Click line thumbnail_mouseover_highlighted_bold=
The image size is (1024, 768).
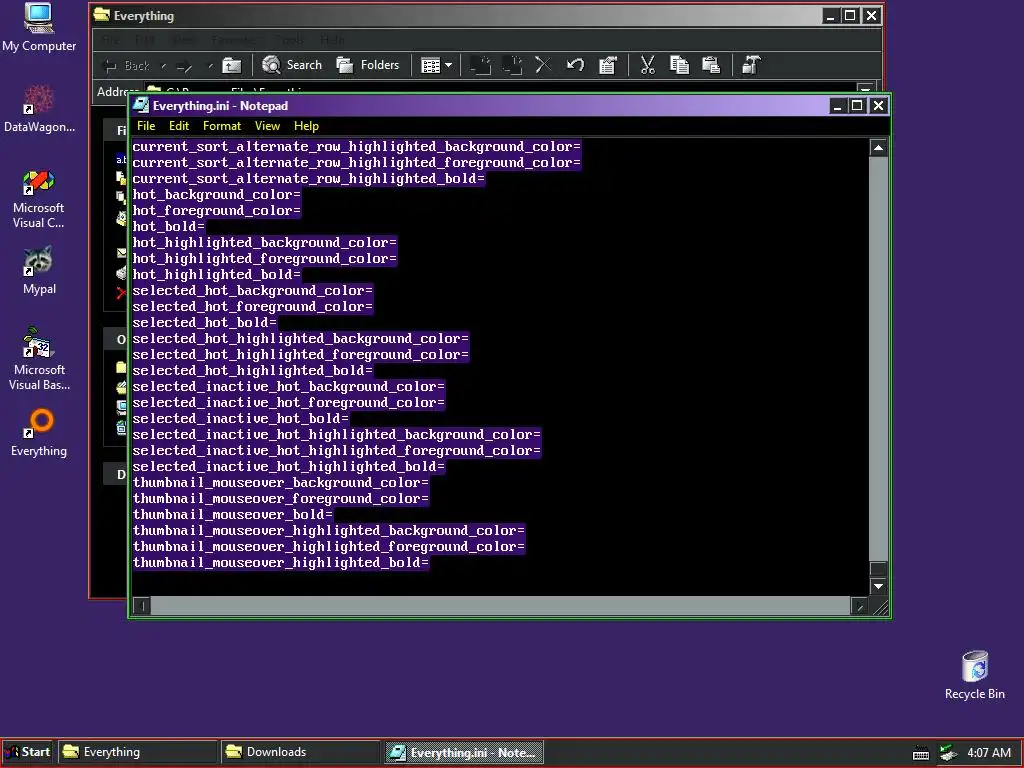(x=281, y=562)
